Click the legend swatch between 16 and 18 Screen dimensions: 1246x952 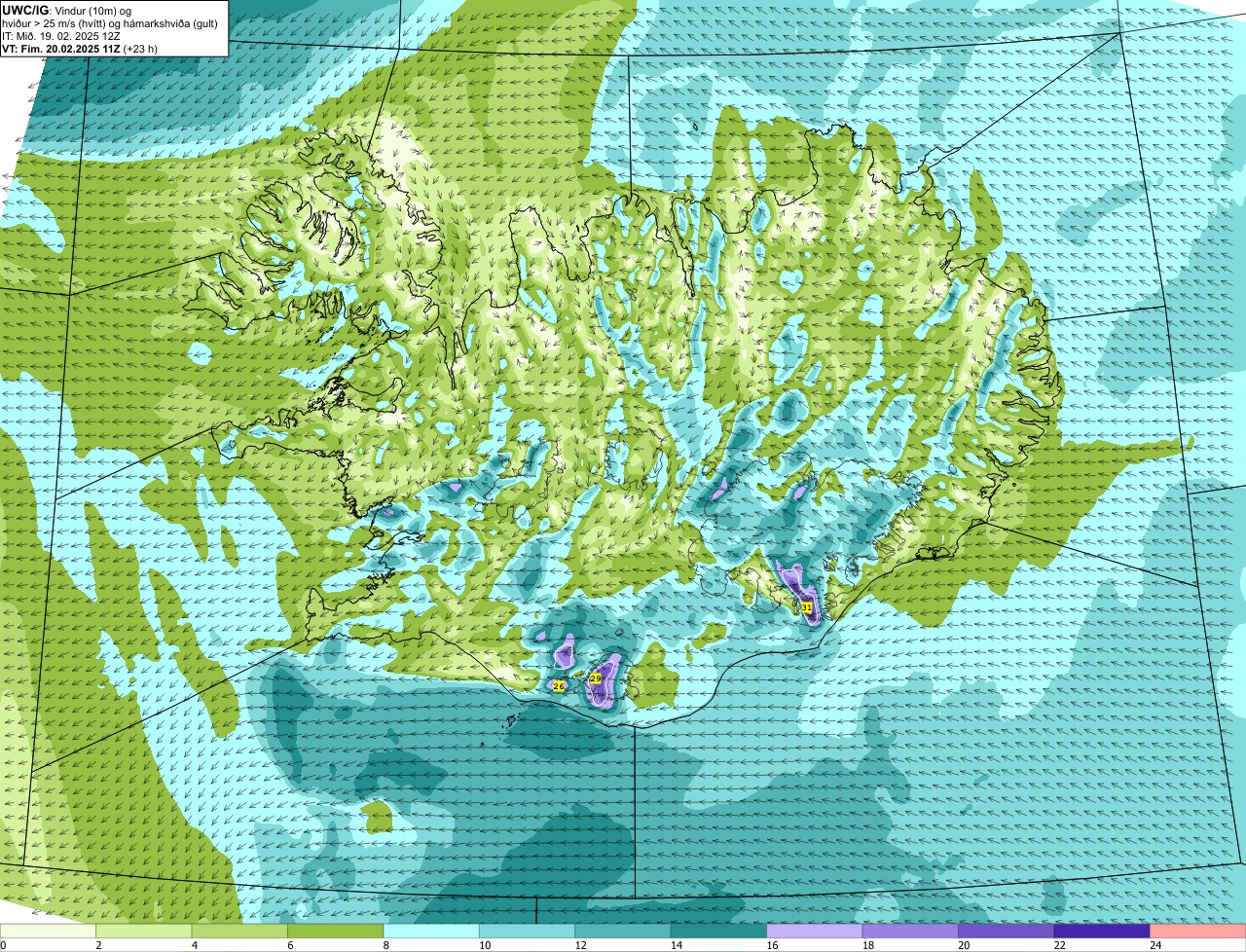tap(815, 932)
